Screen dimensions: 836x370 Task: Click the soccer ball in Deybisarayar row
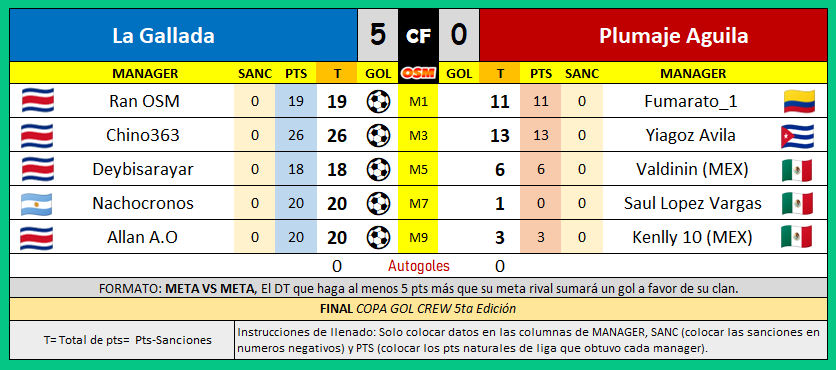(x=378, y=170)
